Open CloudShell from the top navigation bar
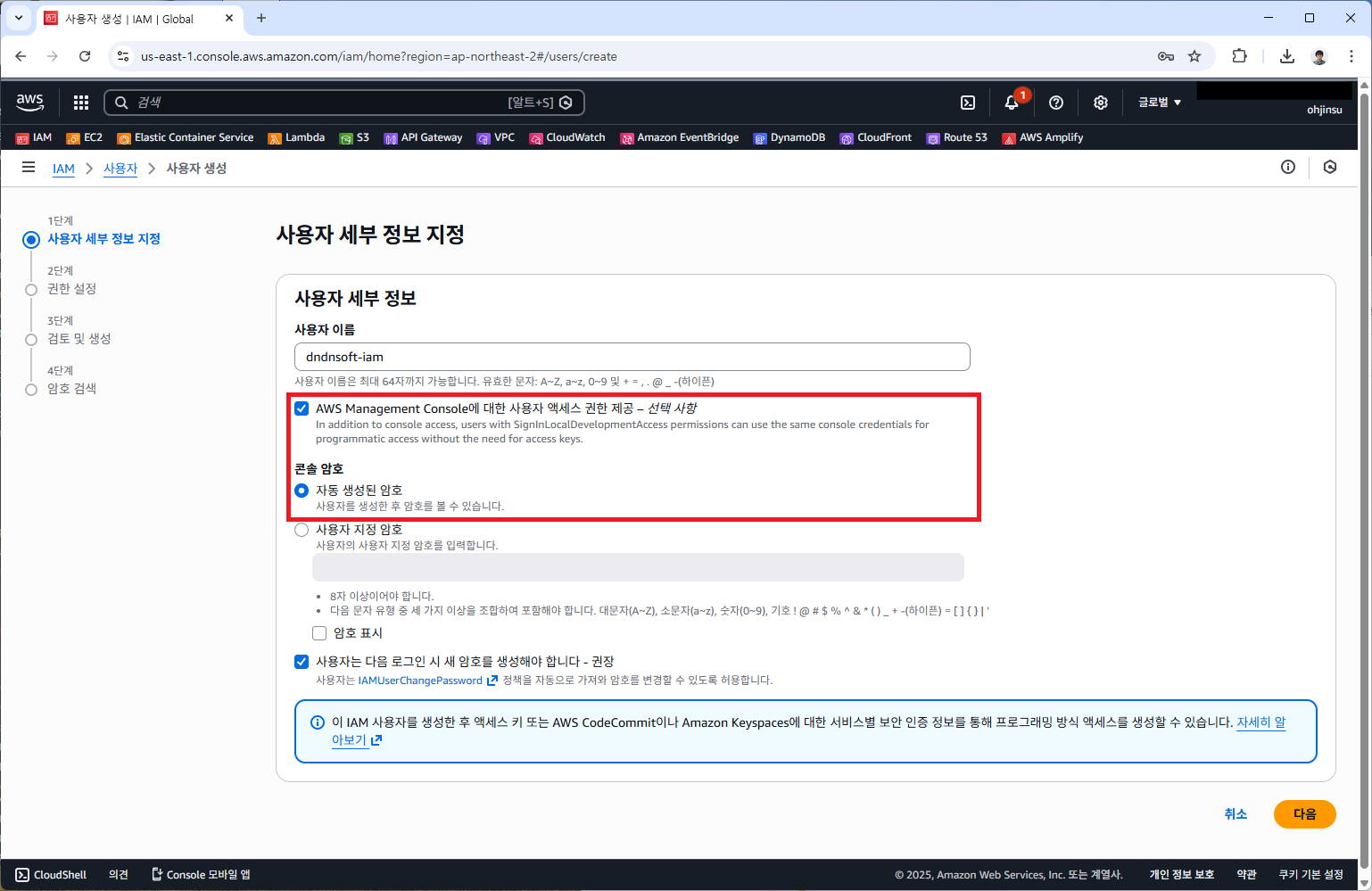The height and width of the screenshot is (891, 1372). (x=968, y=103)
